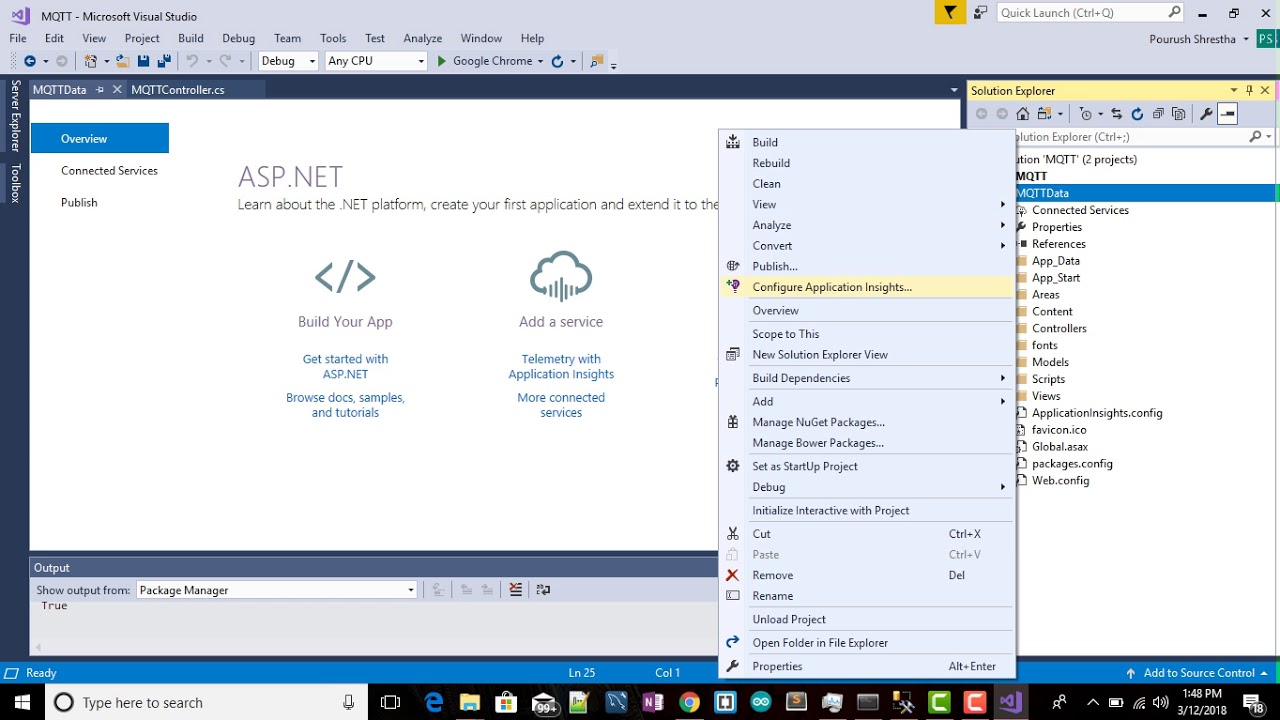
Task: Select Controllers folder in Solution Explorer
Action: point(1059,328)
